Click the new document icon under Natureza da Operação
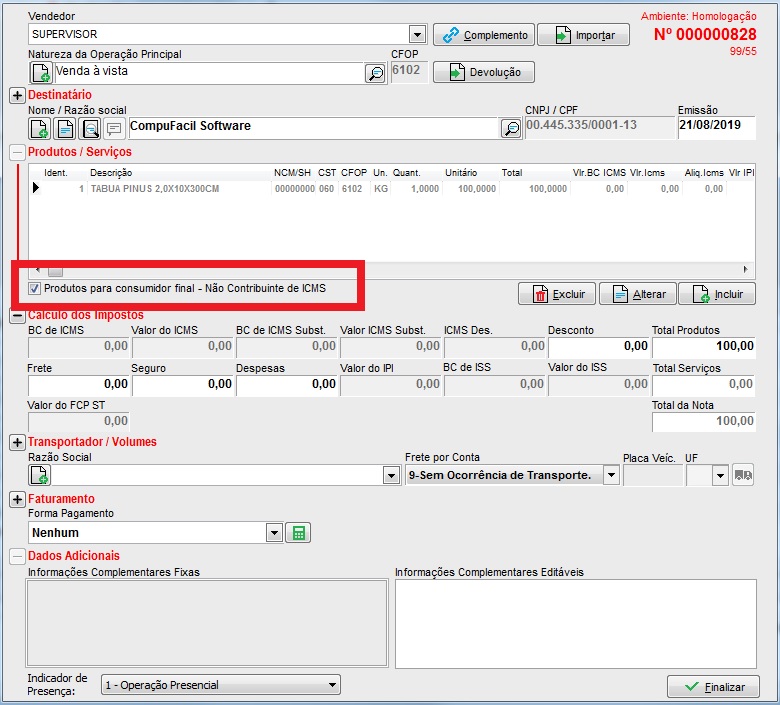Image resolution: width=780 pixels, height=705 pixels. click(40, 73)
